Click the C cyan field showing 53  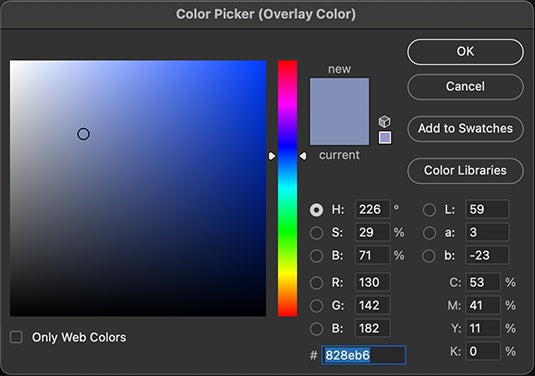point(483,282)
